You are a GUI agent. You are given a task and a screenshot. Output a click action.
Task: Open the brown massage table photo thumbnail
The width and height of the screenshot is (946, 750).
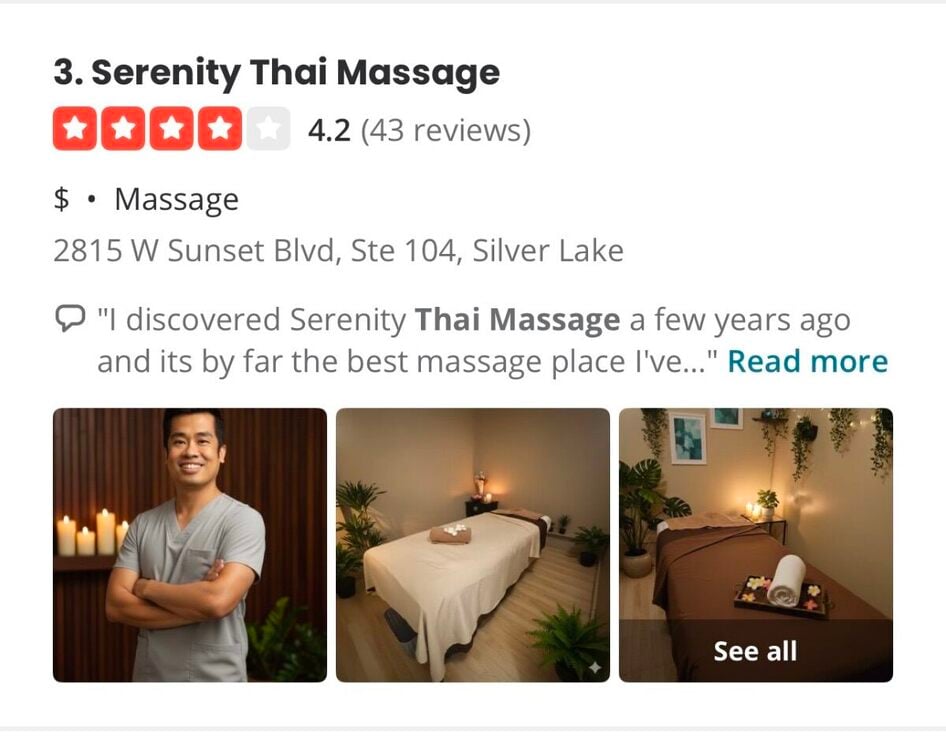tap(756, 514)
